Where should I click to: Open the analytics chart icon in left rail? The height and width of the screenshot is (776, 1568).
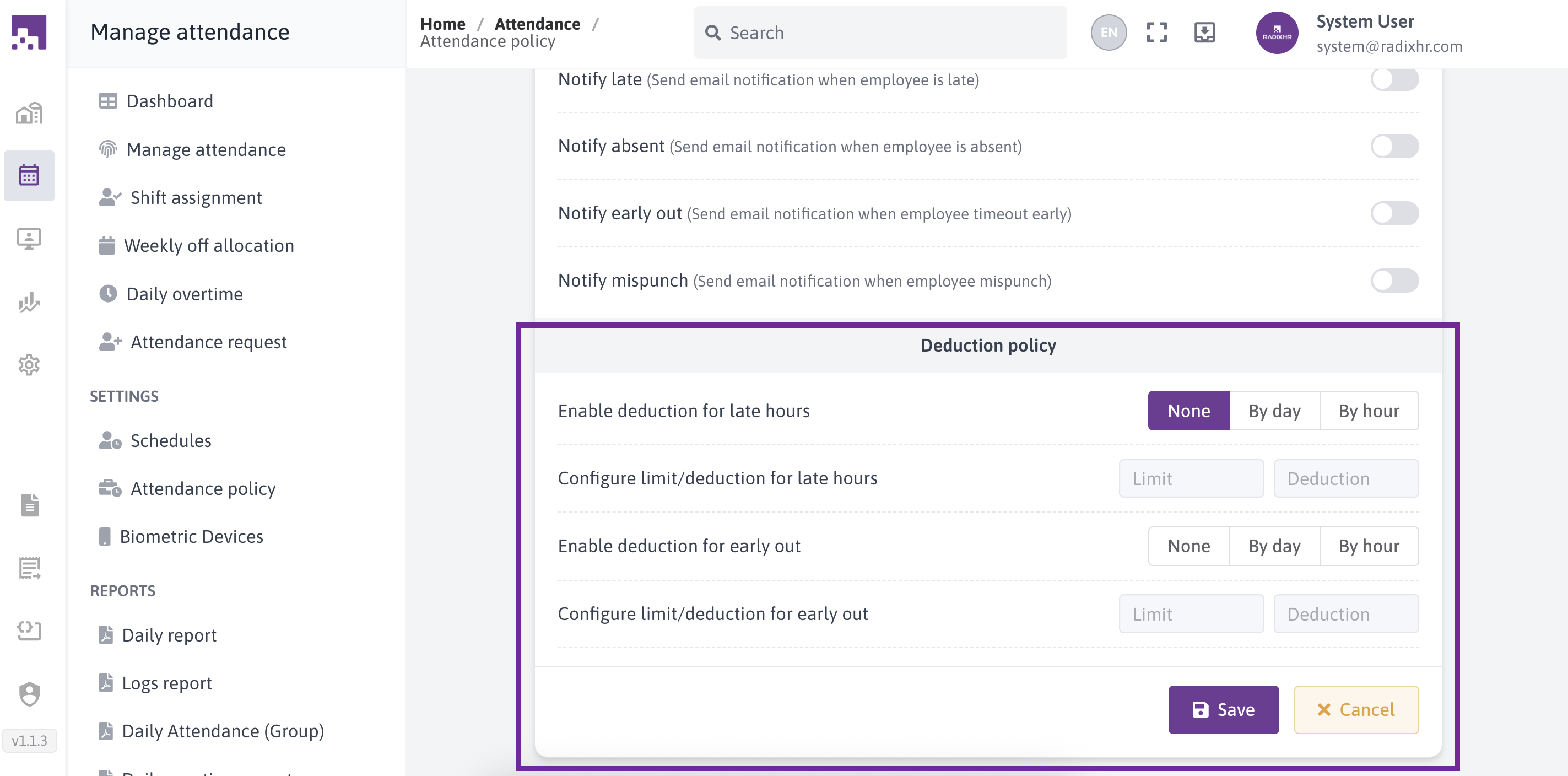[29, 301]
